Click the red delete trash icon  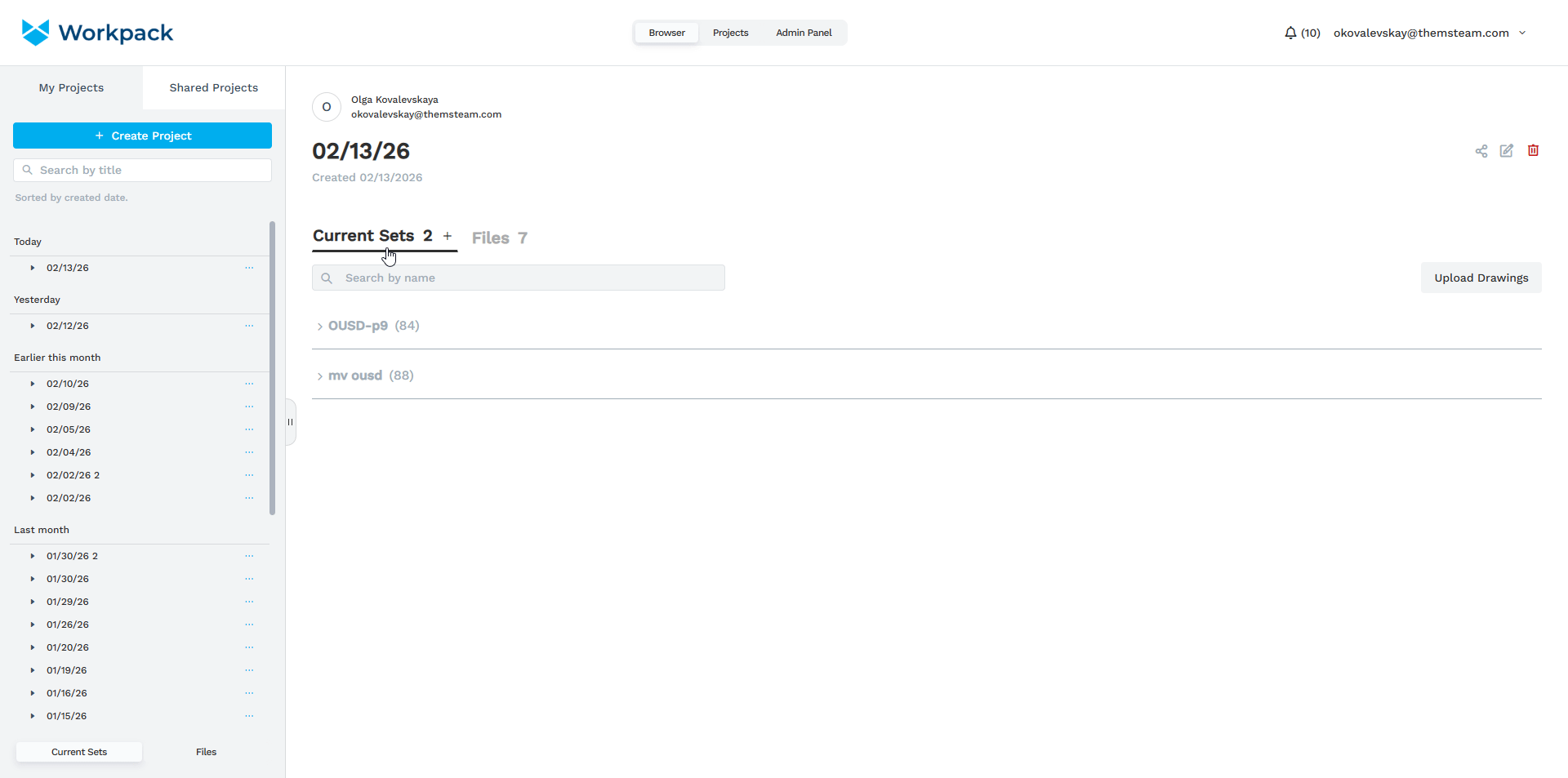coord(1533,151)
